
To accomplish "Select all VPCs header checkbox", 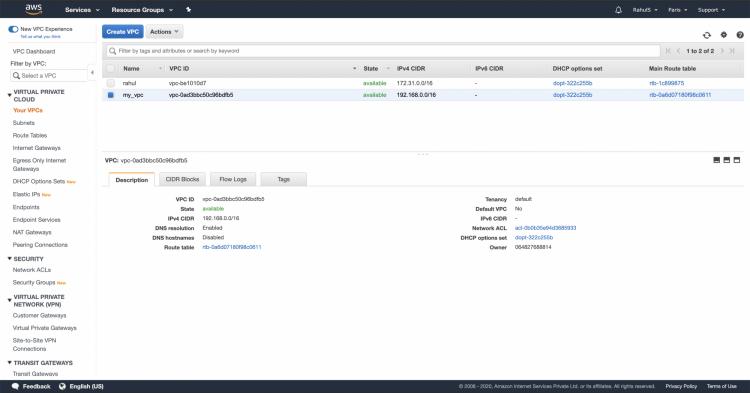I will point(110,68).
